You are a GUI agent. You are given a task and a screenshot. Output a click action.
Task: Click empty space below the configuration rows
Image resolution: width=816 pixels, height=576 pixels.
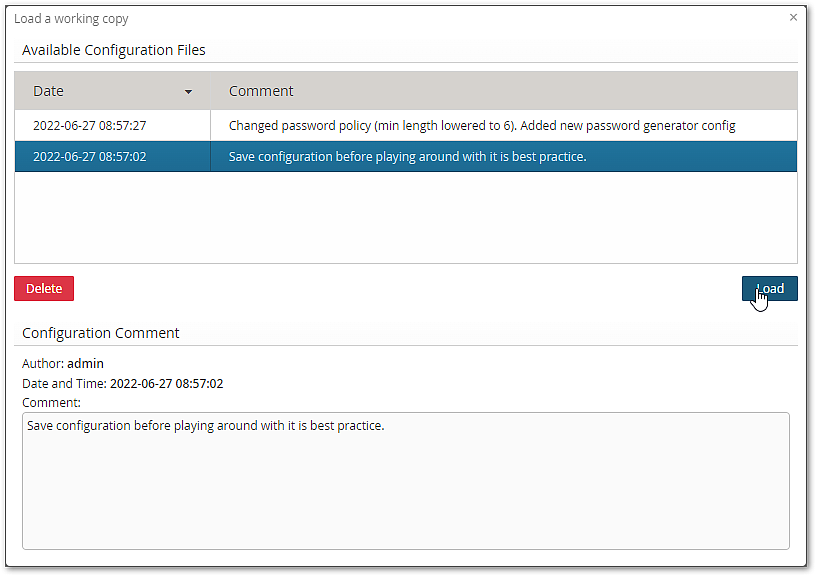click(405, 218)
